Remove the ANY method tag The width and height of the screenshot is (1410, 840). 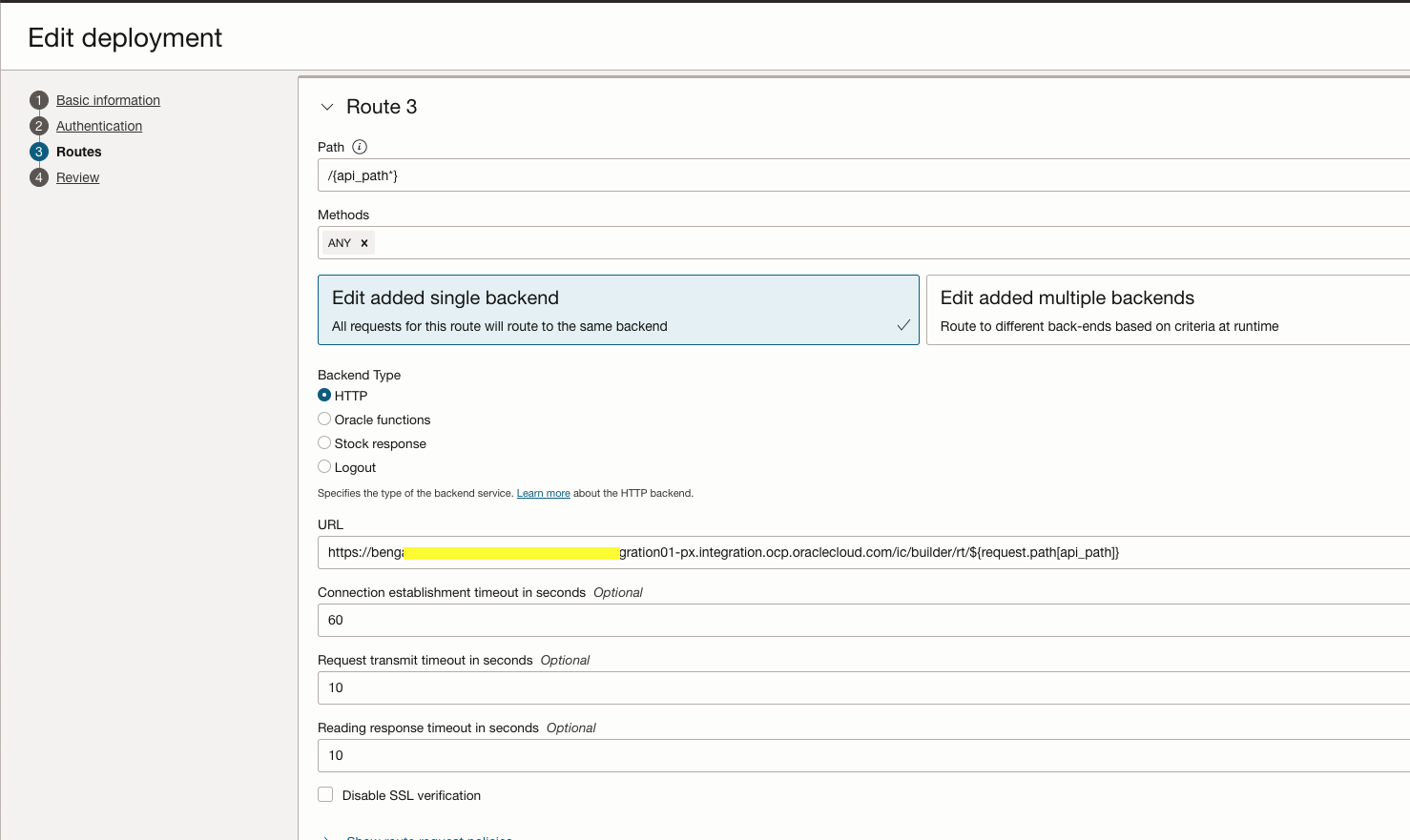364,243
